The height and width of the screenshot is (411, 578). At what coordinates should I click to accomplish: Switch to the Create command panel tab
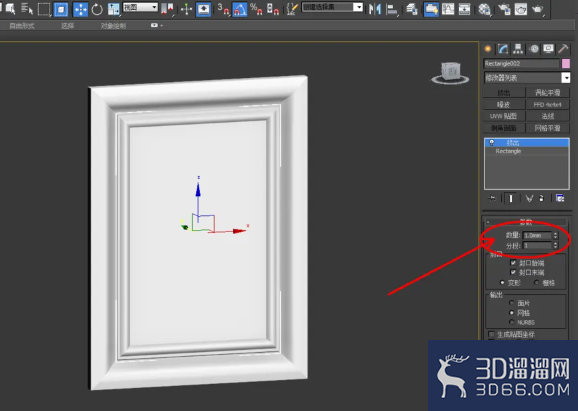(x=488, y=49)
